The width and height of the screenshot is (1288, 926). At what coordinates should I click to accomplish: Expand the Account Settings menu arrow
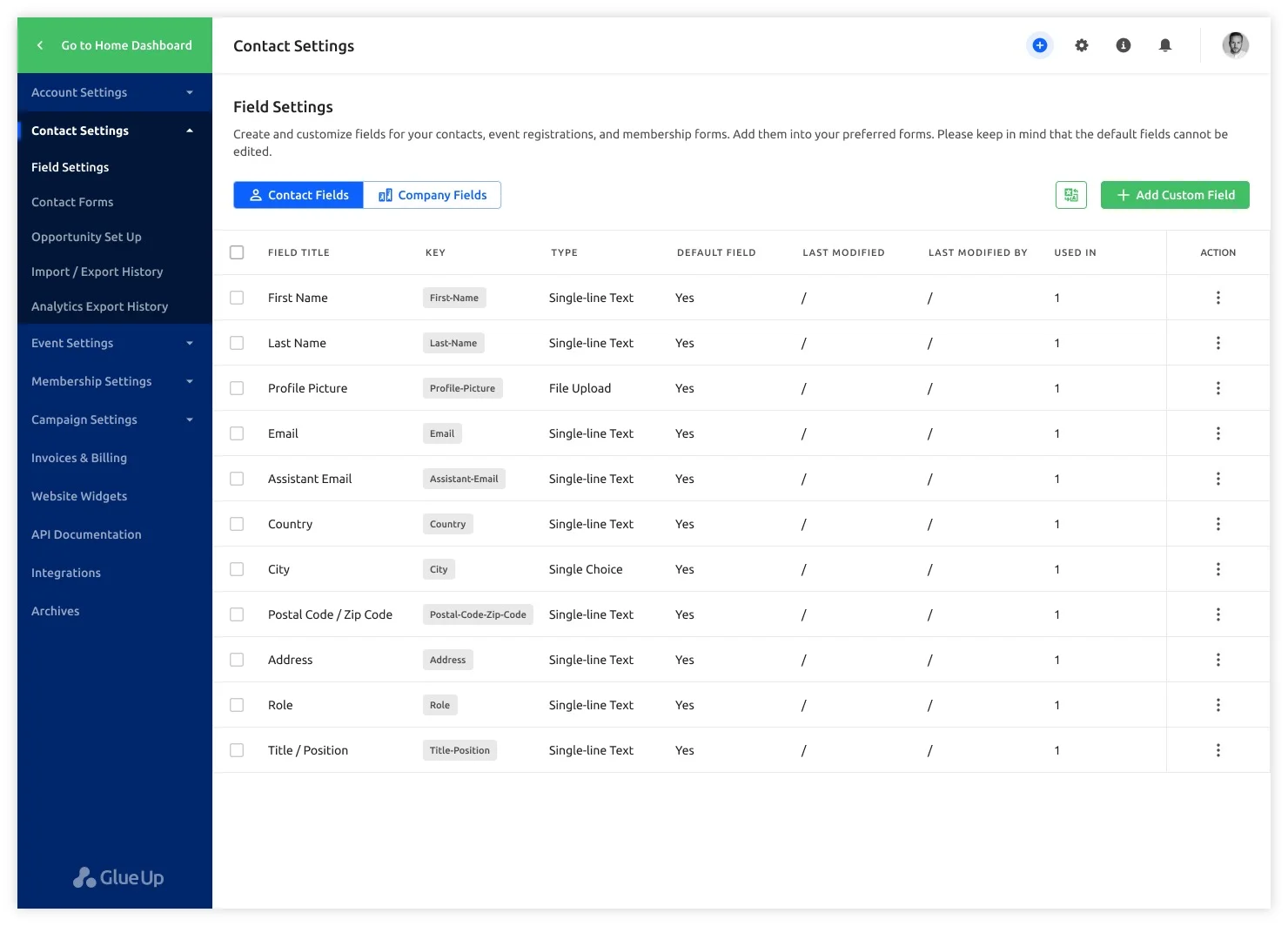click(x=190, y=92)
